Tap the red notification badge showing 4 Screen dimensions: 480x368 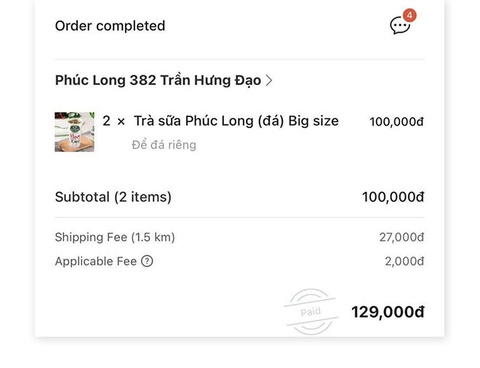click(409, 15)
